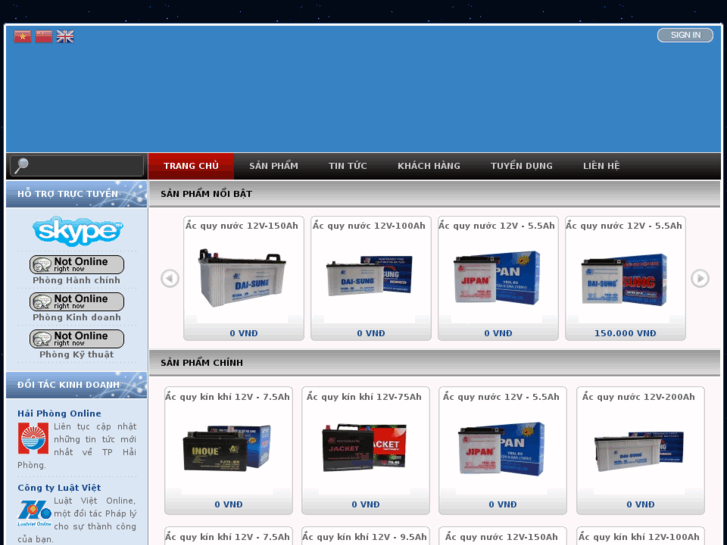This screenshot has height=545, width=727.
Task: Click Skype status above Phòng Kinh doanh
Action: [77, 301]
